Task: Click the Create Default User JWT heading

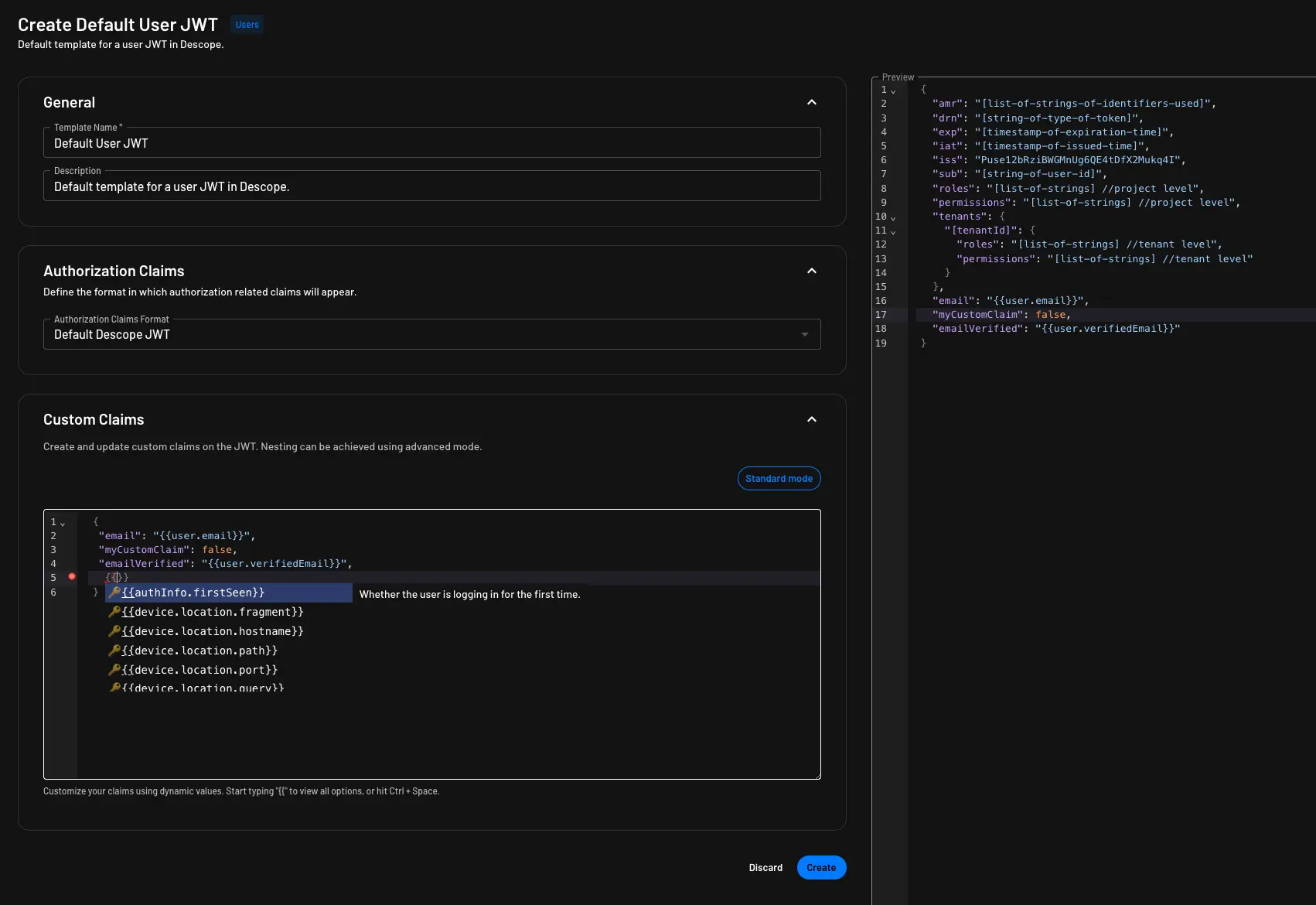Action: [118, 25]
